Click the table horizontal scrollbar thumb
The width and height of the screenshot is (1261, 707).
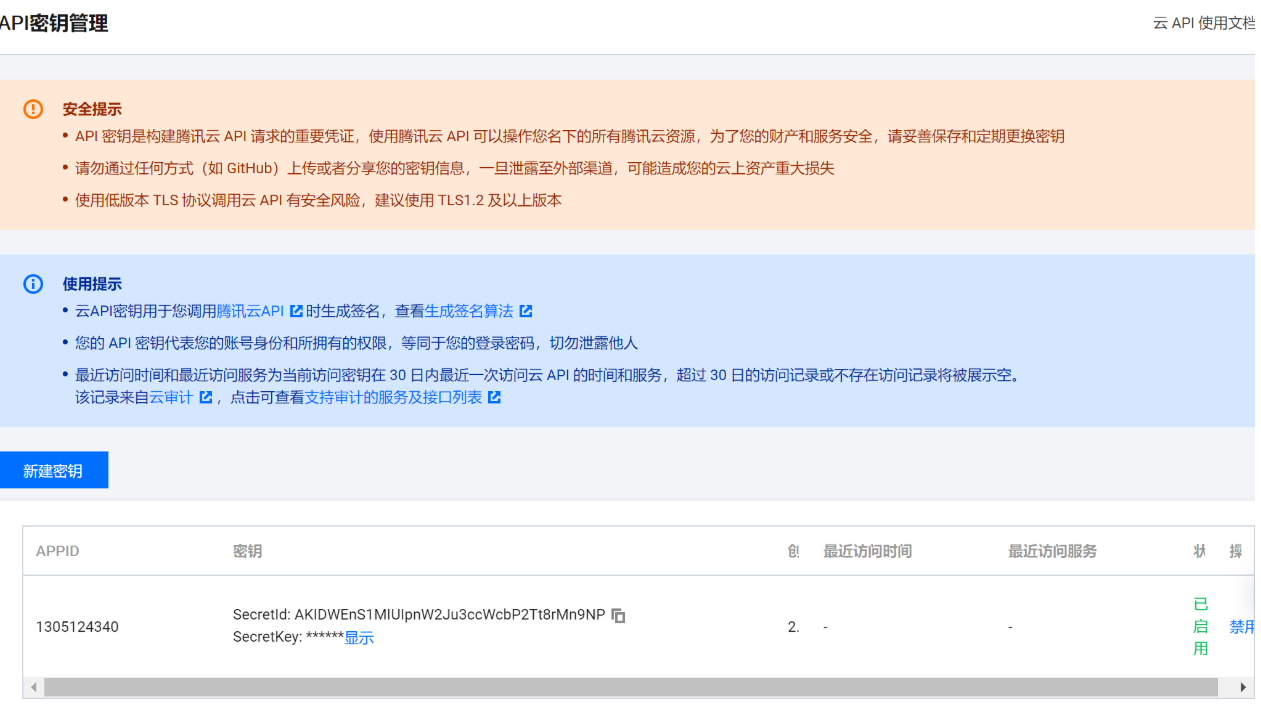point(631,687)
